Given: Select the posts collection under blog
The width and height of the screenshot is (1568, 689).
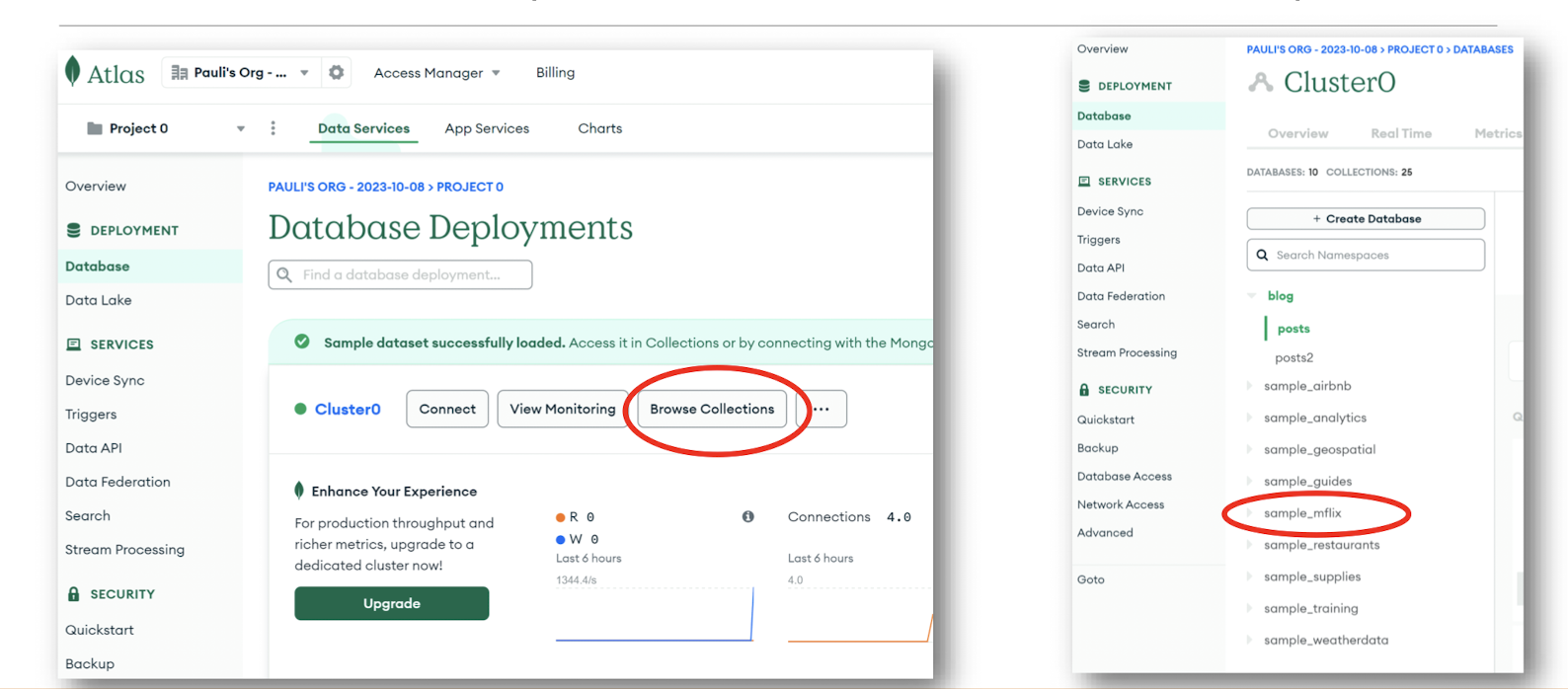Looking at the screenshot, I should coord(1294,329).
